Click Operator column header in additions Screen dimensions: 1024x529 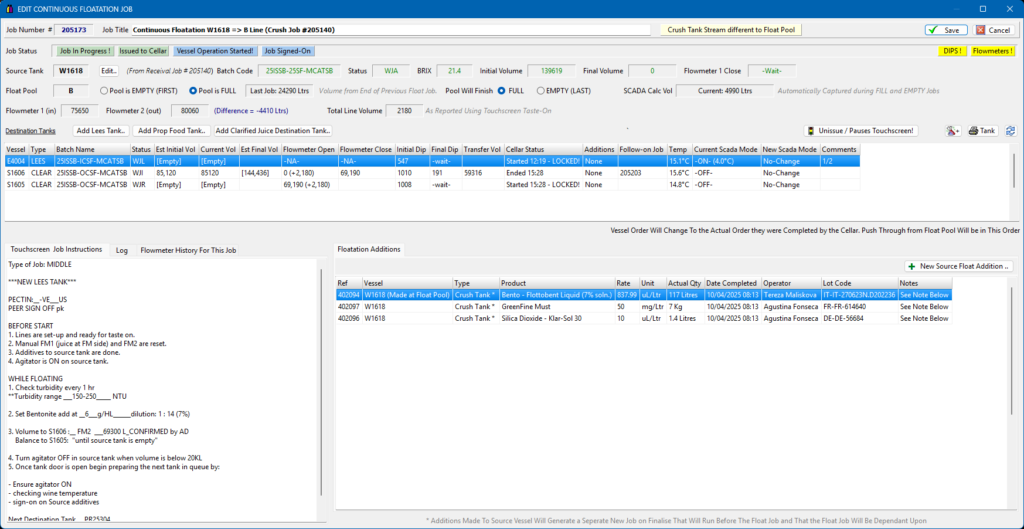pos(792,283)
